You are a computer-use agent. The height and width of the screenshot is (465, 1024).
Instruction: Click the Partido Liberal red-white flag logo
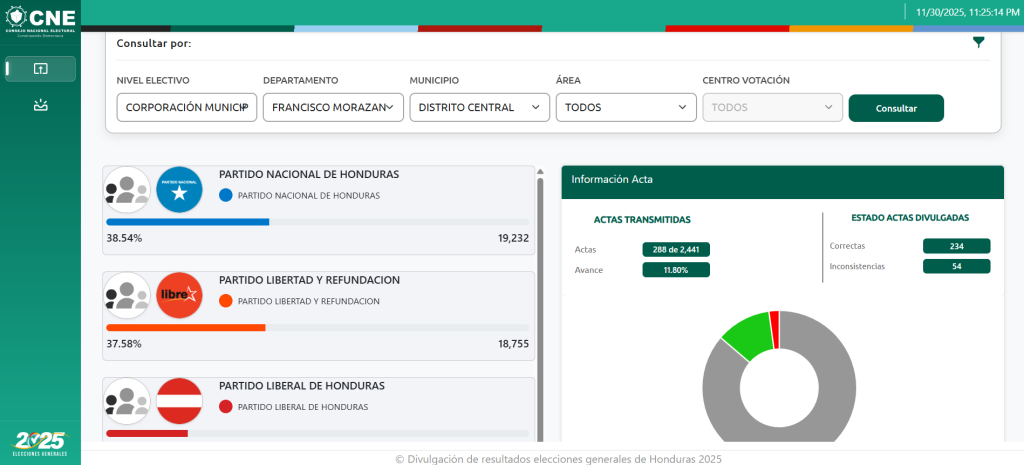(x=180, y=402)
